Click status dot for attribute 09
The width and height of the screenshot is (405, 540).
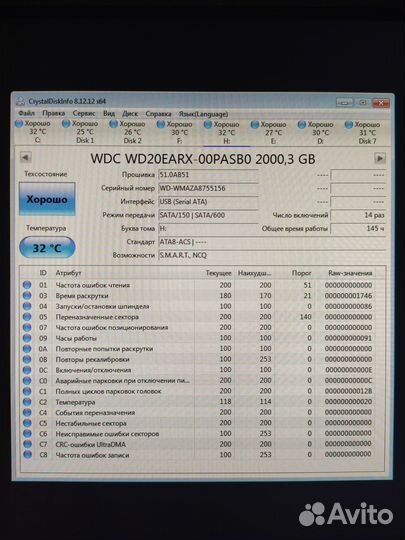(27, 338)
